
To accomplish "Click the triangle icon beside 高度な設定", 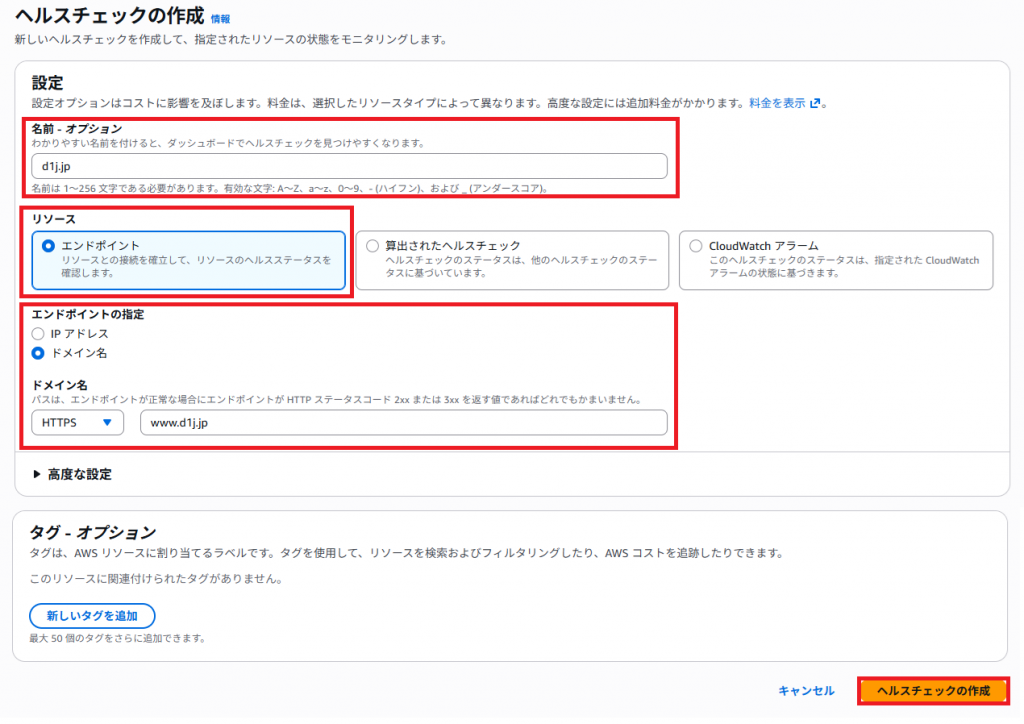I will click(37, 475).
